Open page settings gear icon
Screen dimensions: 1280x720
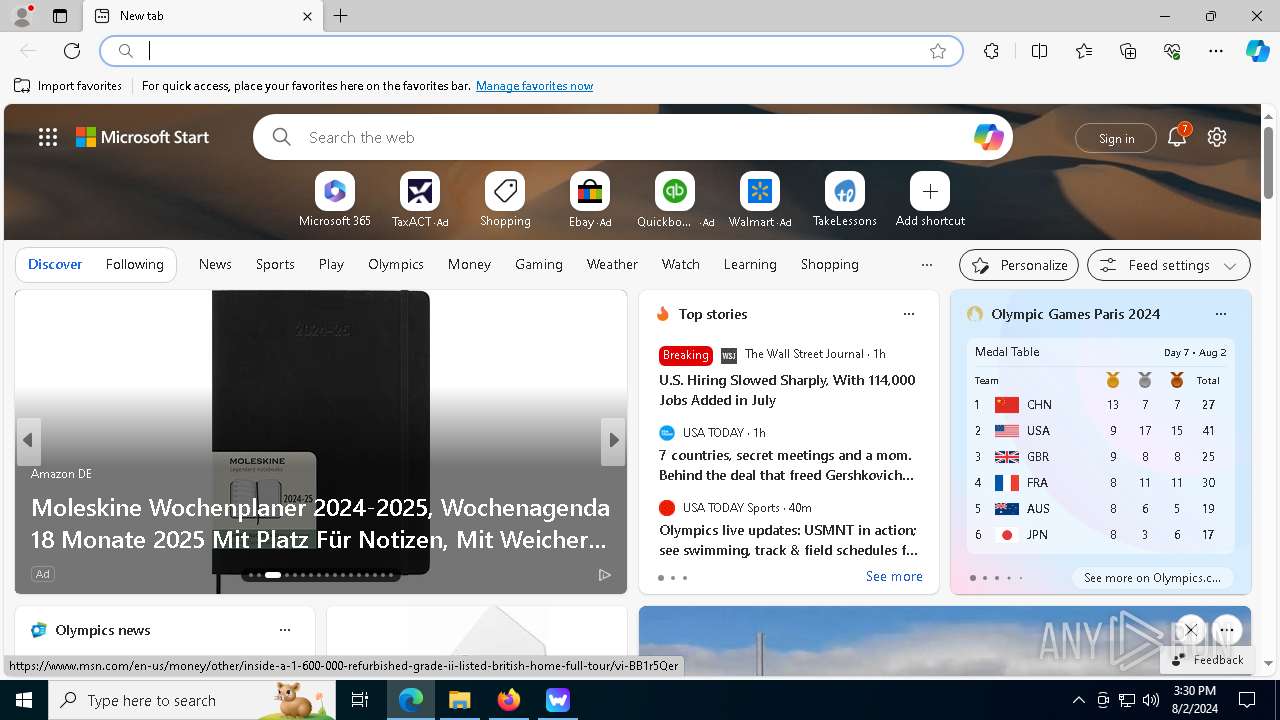1217,137
